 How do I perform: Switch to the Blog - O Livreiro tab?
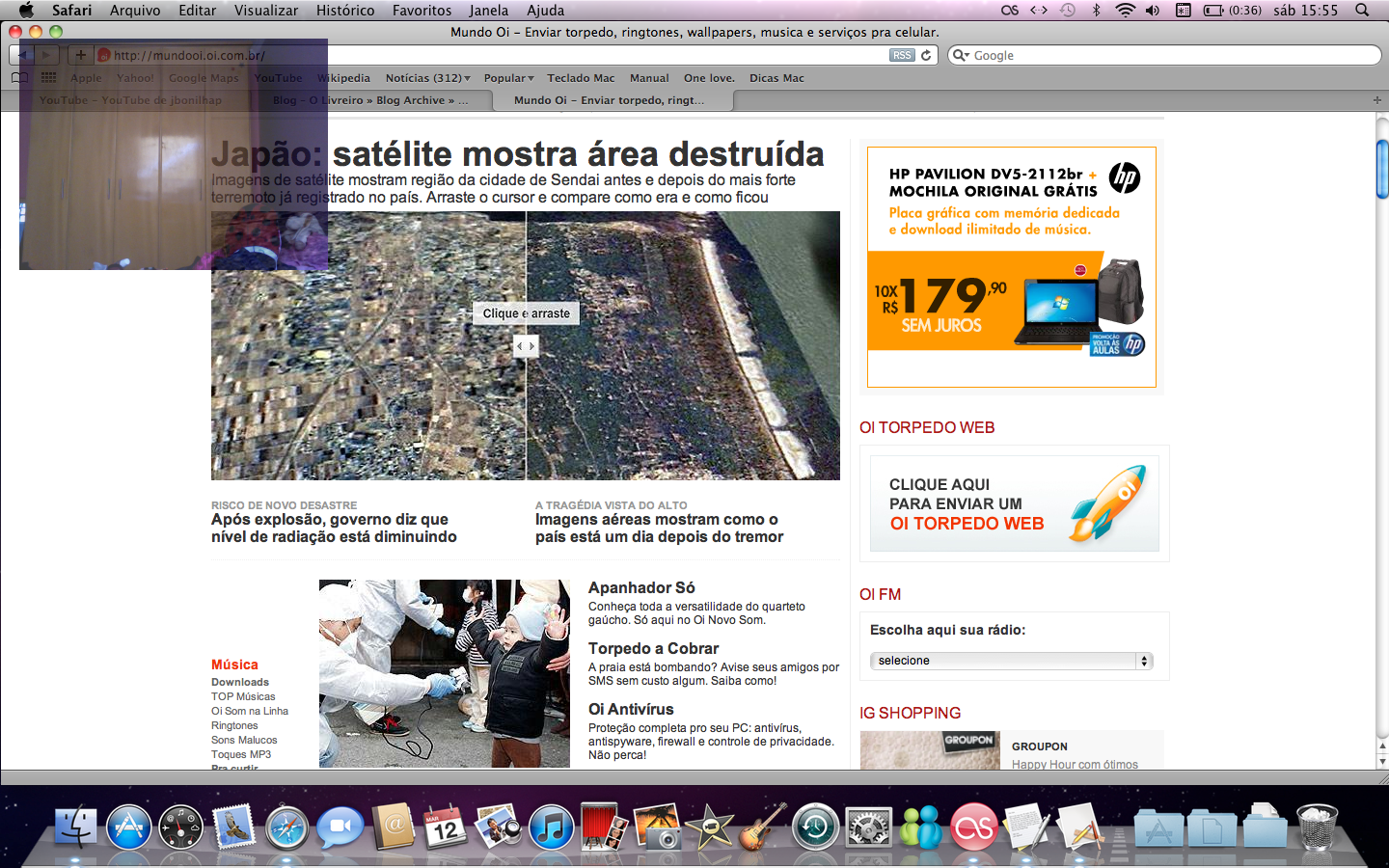(370, 100)
